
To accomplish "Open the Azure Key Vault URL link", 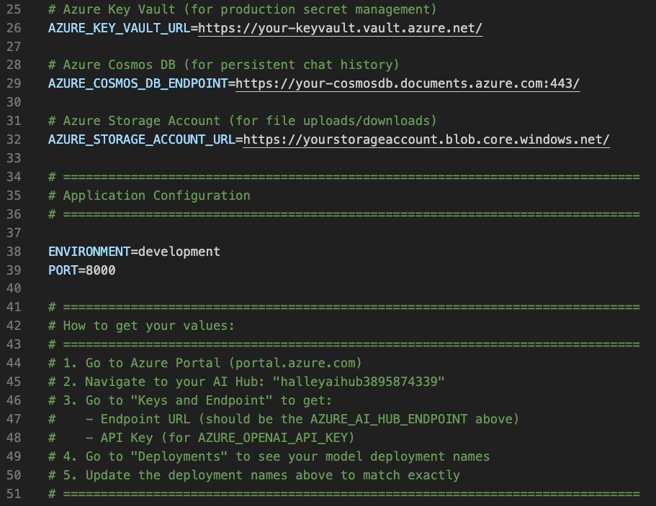I will click(x=340, y=28).
